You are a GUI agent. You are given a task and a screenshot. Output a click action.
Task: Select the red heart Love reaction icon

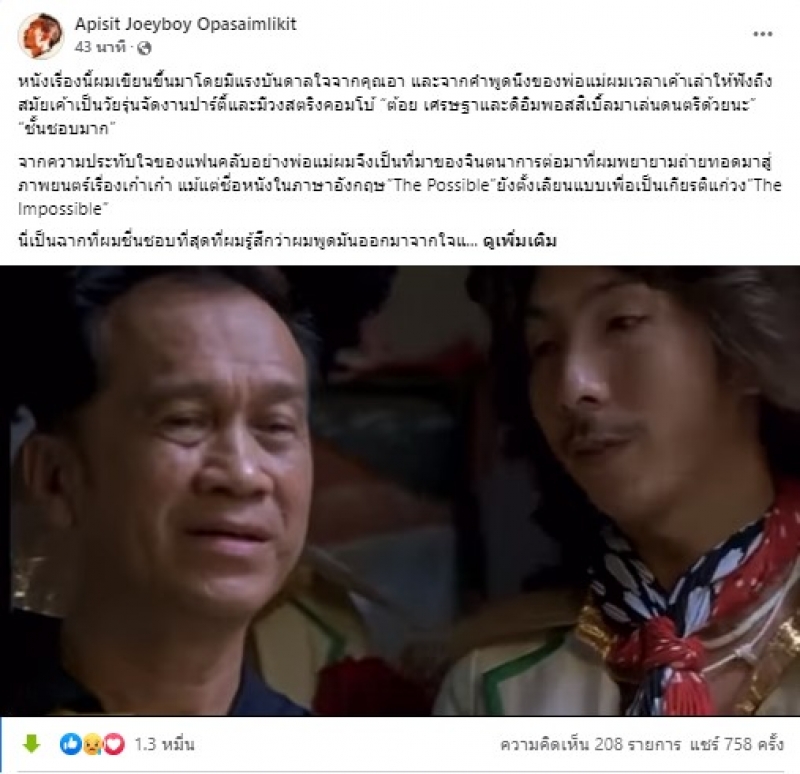[114, 745]
